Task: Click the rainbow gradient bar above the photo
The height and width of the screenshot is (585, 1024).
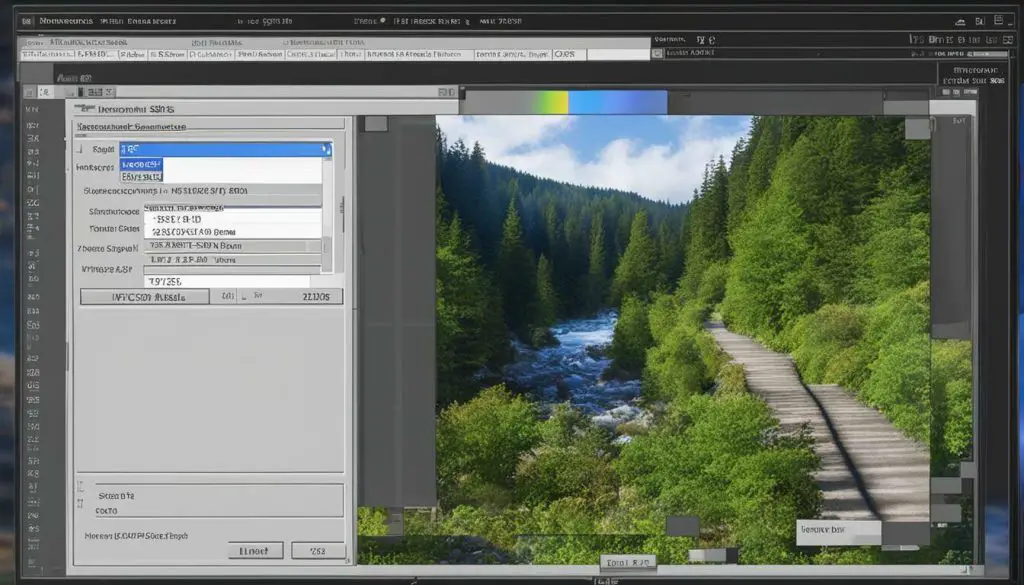Action: tap(566, 103)
